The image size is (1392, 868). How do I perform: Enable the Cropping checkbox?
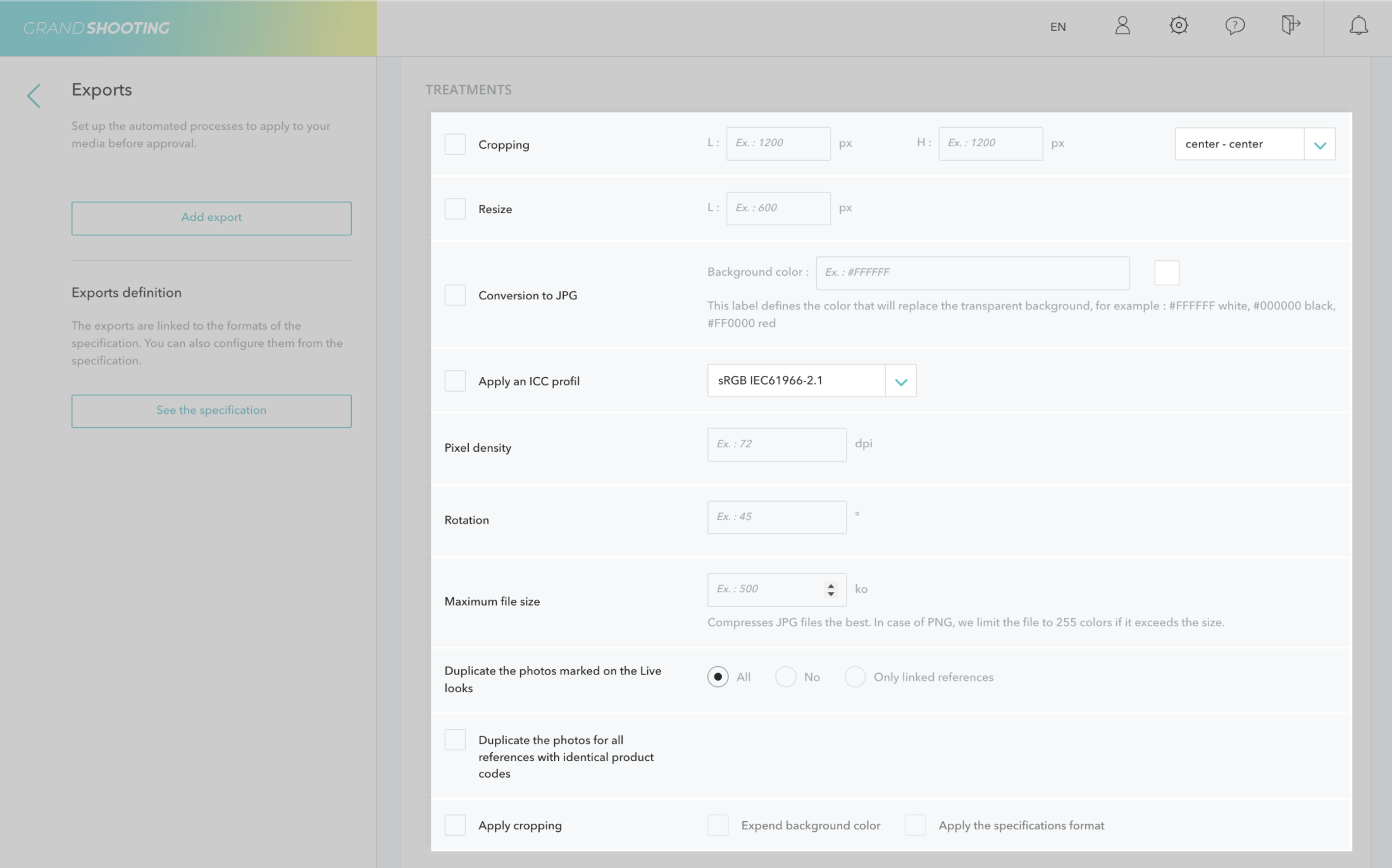[x=455, y=144]
